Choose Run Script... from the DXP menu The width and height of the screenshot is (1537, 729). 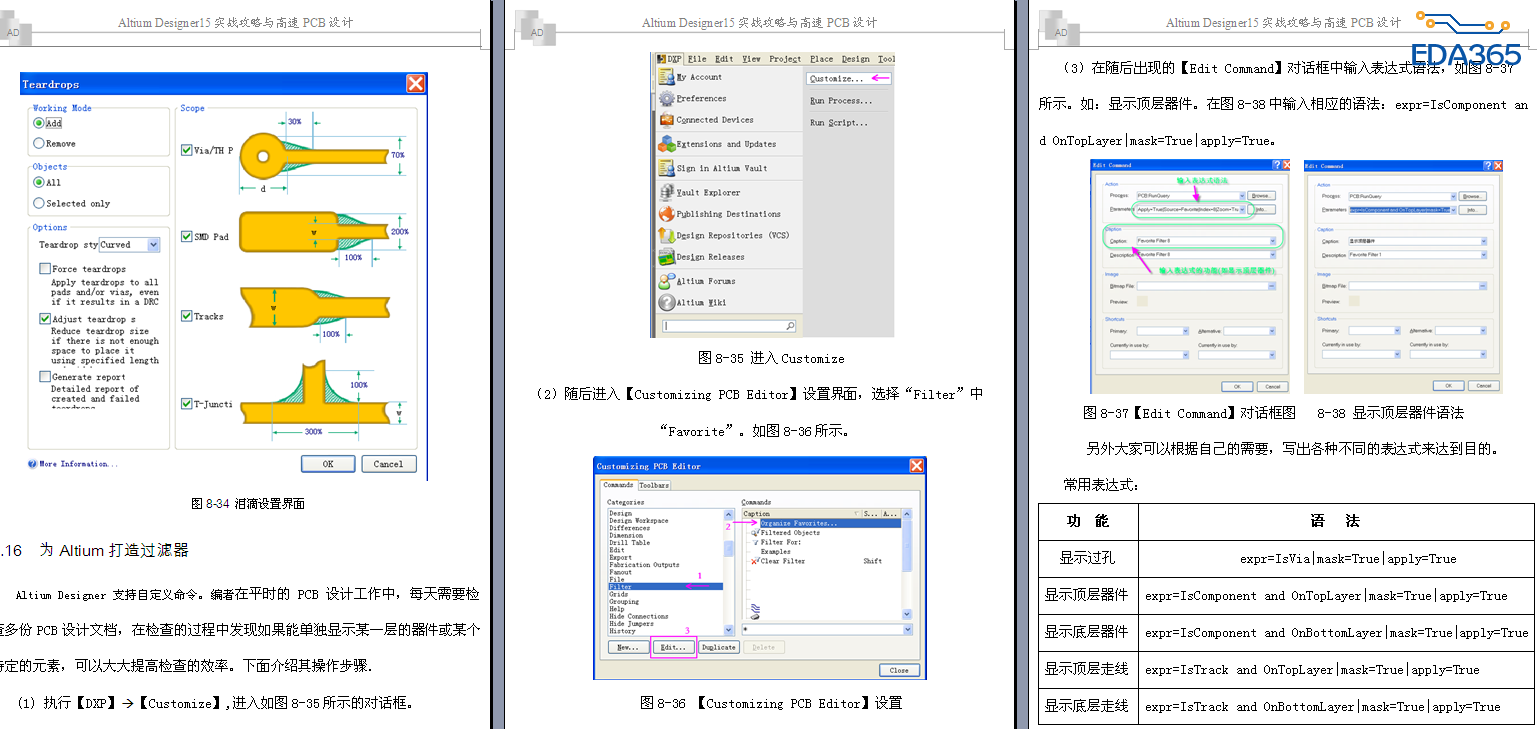(x=839, y=123)
